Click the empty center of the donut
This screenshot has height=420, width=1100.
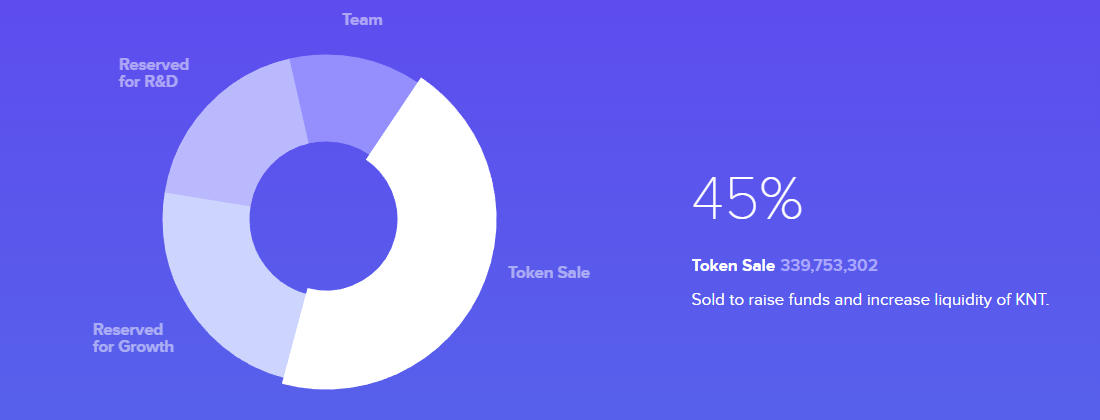click(323, 217)
